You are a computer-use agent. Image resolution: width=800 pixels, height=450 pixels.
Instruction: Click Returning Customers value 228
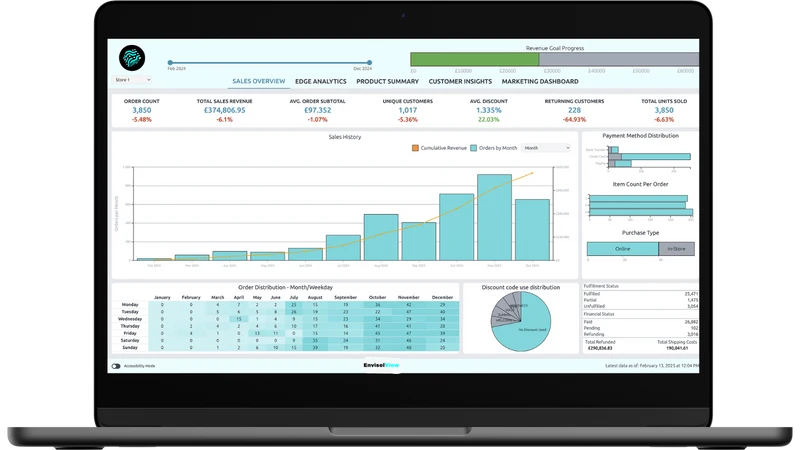574,110
